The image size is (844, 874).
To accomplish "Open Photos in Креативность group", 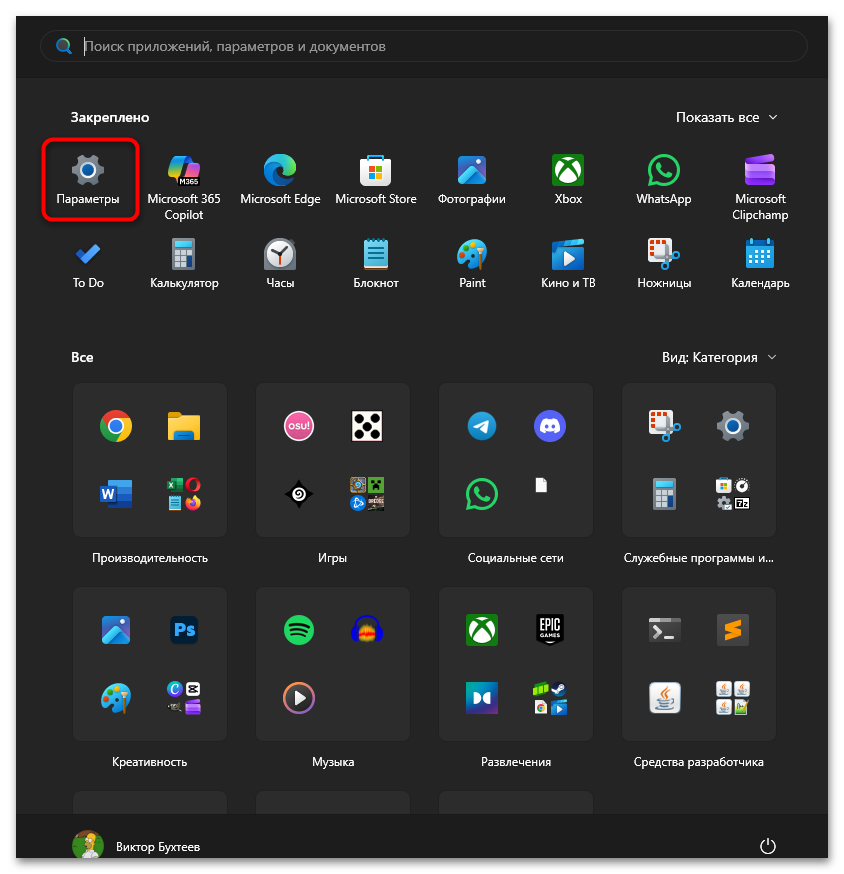I will point(116,630).
